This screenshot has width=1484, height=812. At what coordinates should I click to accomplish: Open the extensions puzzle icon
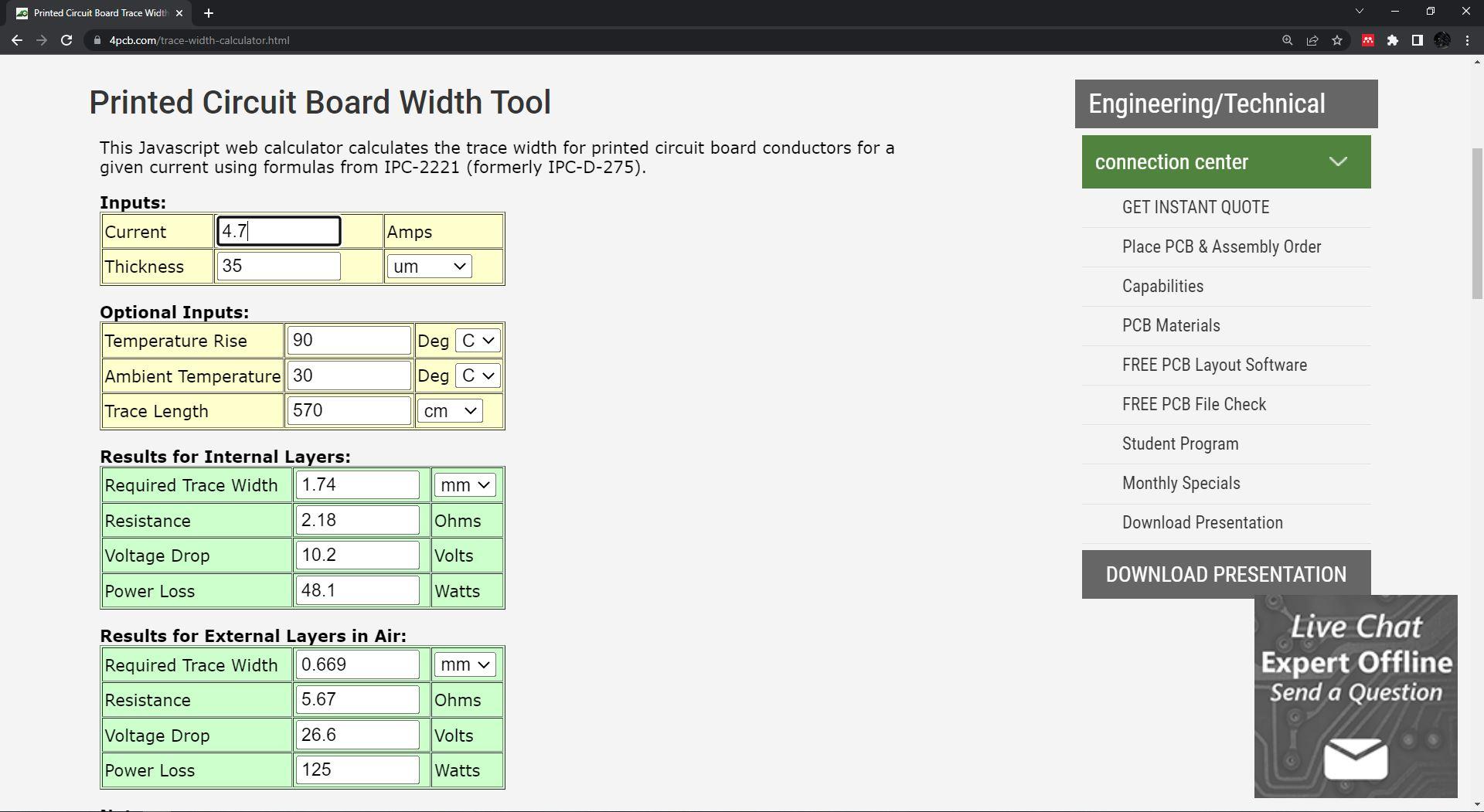click(x=1393, y=40)
